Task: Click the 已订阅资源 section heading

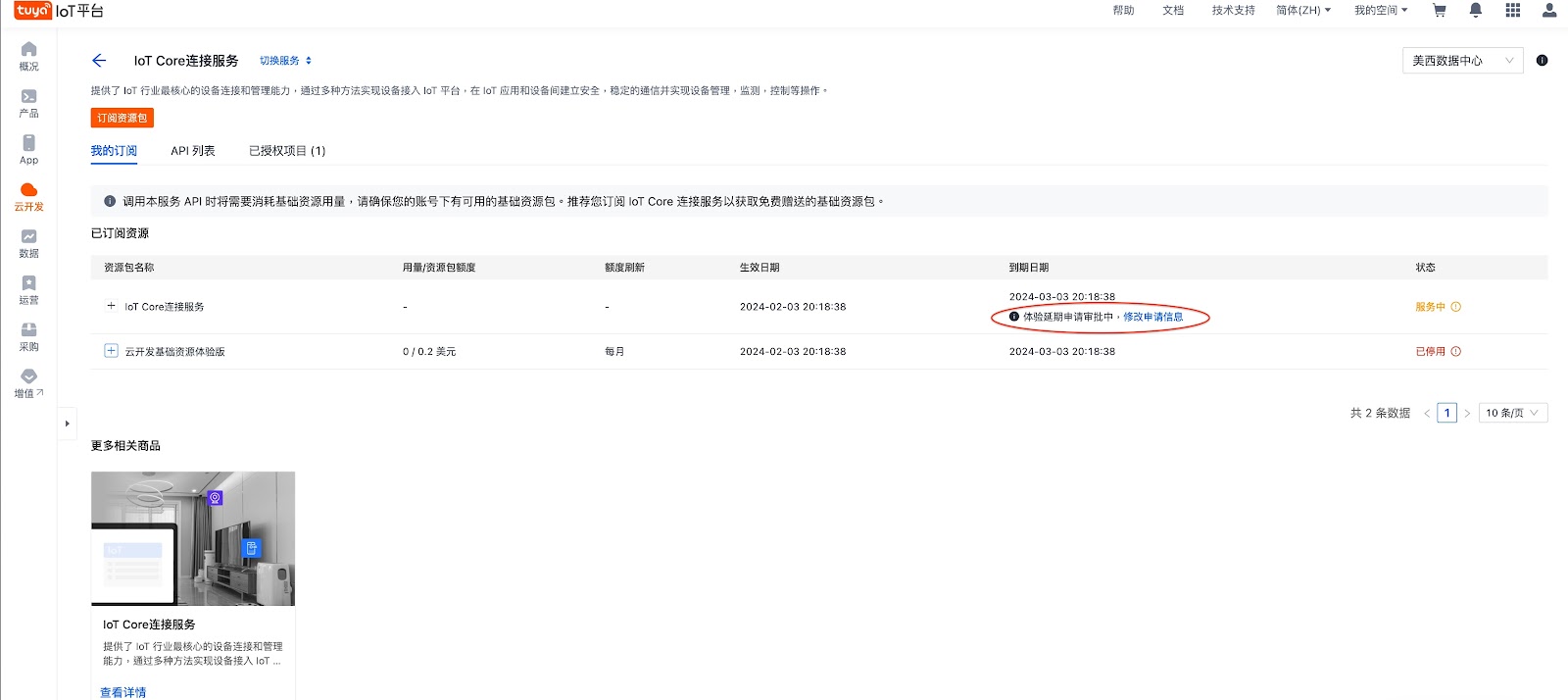Action: [x=120, y=233]
